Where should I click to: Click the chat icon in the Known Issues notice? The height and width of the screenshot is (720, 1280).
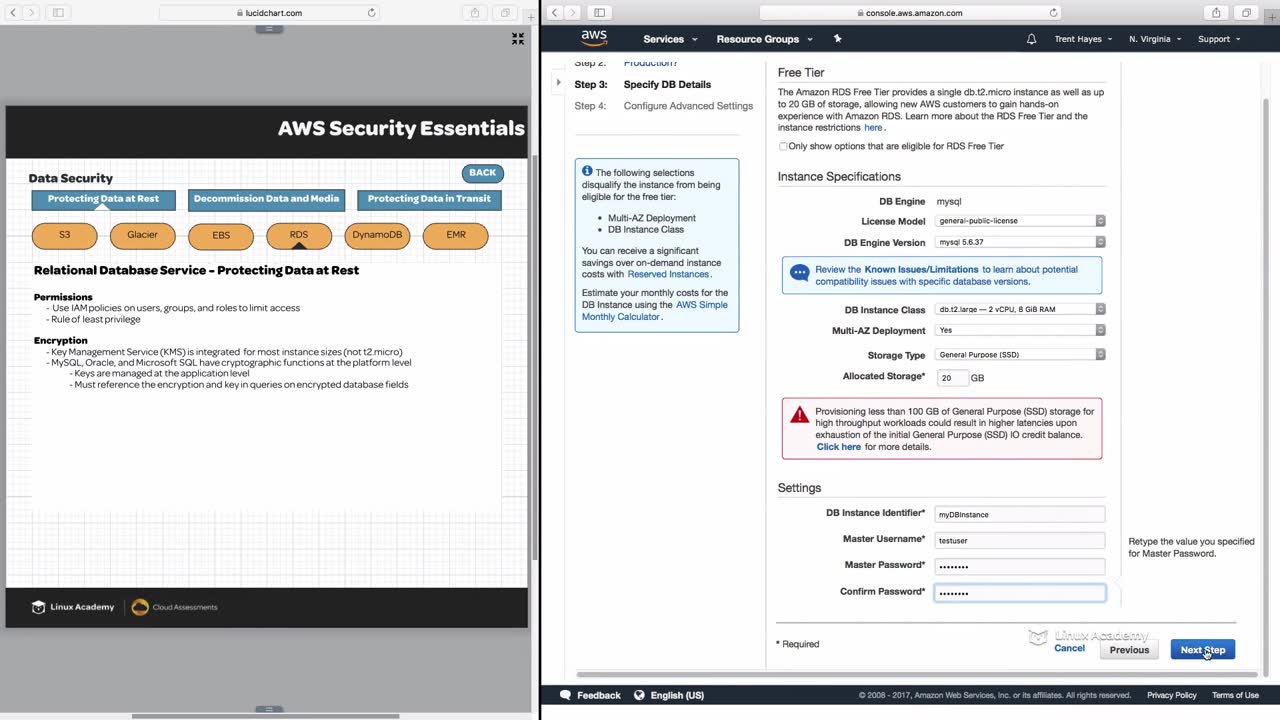pyautogui.click(x=799, y=272)
